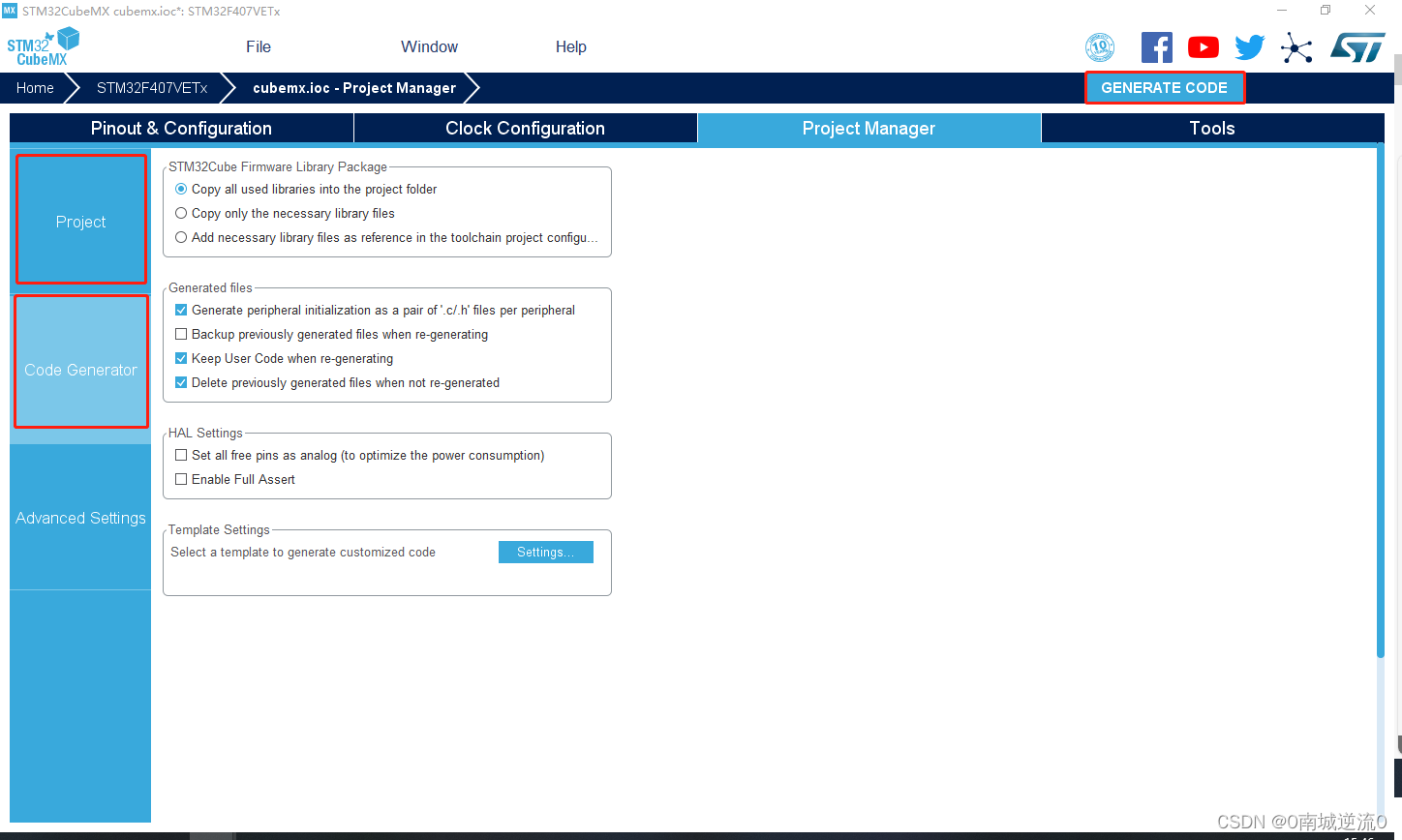Switch to Clock Configuration tab

point(525,128)
